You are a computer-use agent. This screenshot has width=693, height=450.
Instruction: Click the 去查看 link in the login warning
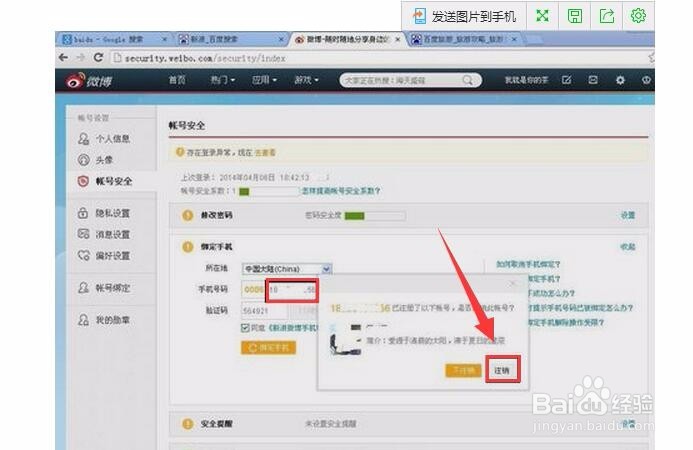pos(265,153)
